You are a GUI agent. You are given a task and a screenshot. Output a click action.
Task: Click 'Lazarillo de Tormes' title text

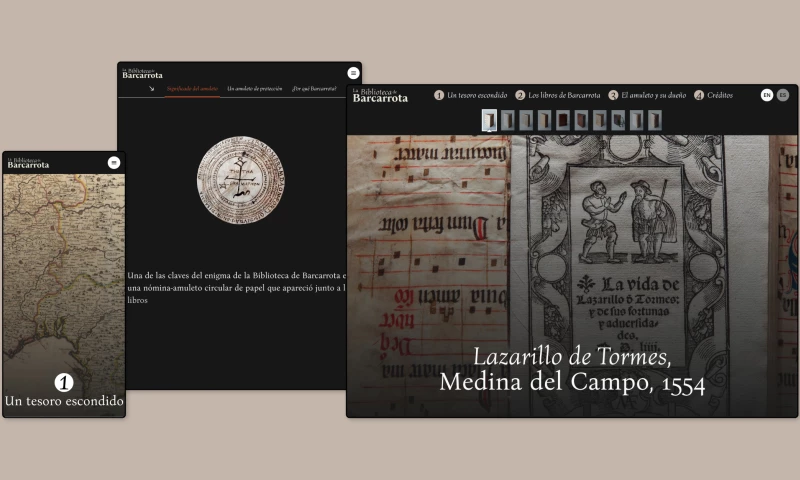tap(572, 356)
